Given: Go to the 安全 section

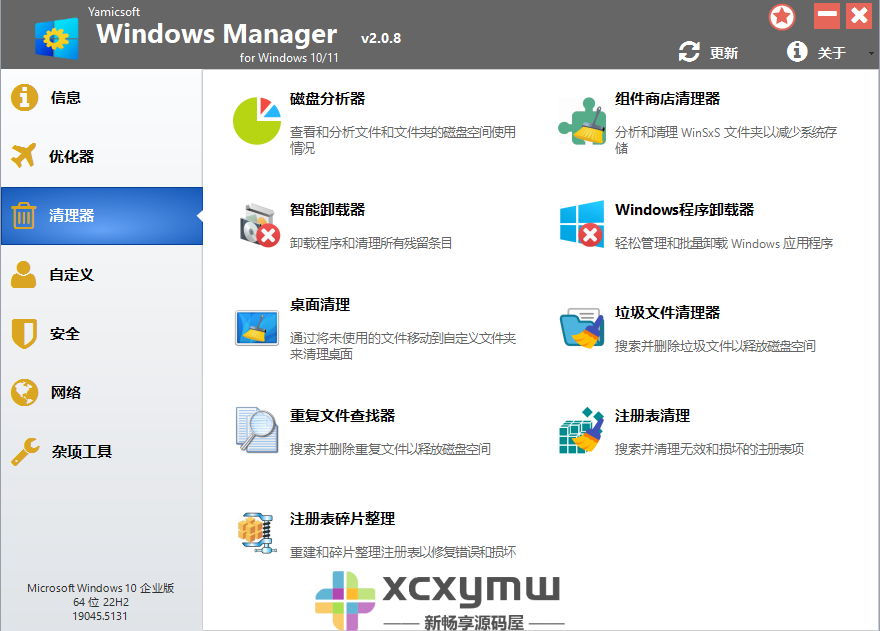Looking at the screenshot, I should [x=102, y=333].
